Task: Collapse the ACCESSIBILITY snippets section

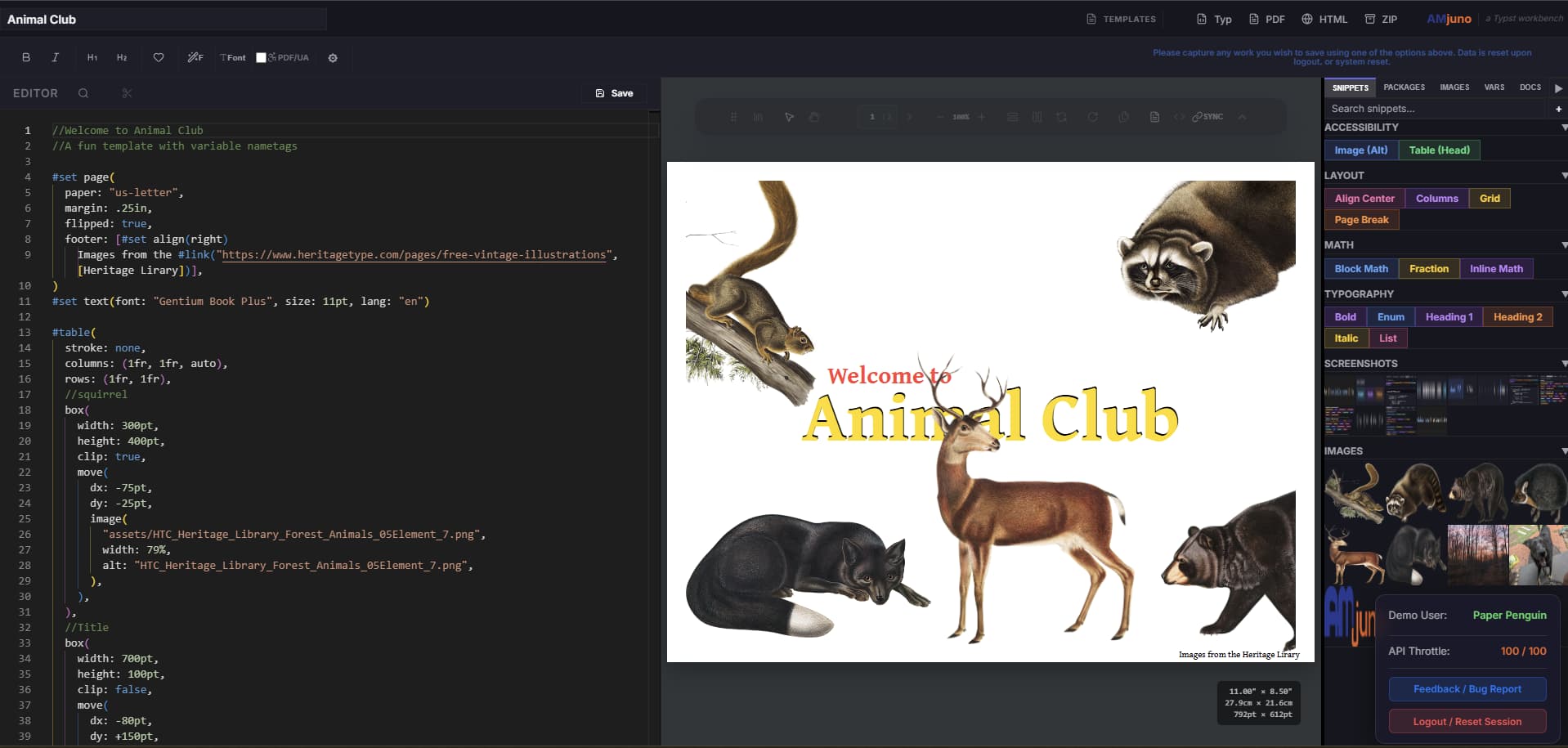Action: pos(1563,128)
